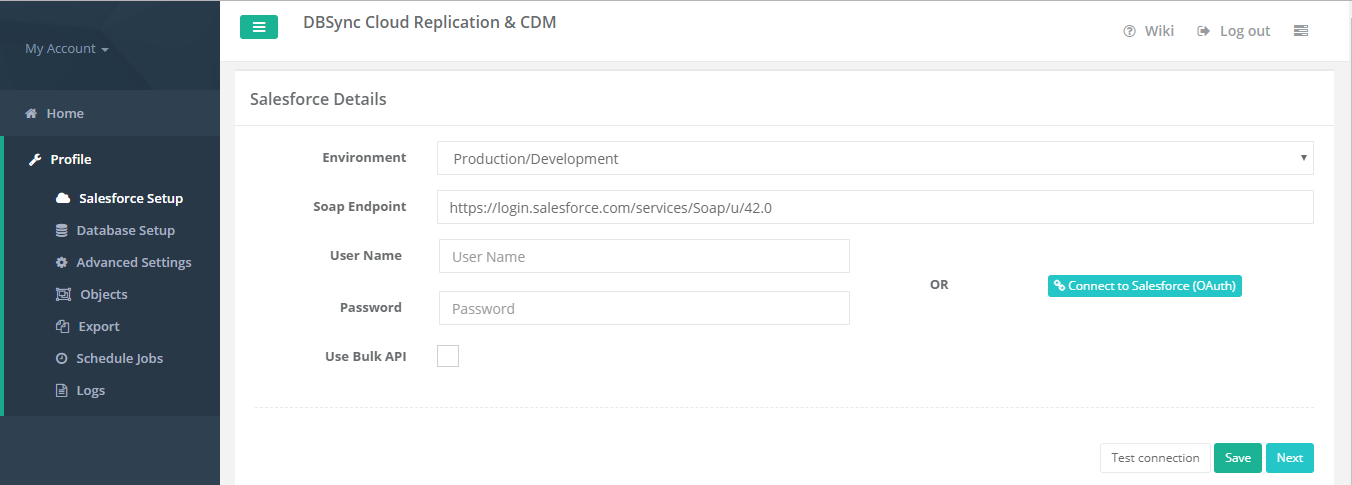Click the Objects group icon
This screenshot has height=485, width=1352.
[x=63, y=294]
